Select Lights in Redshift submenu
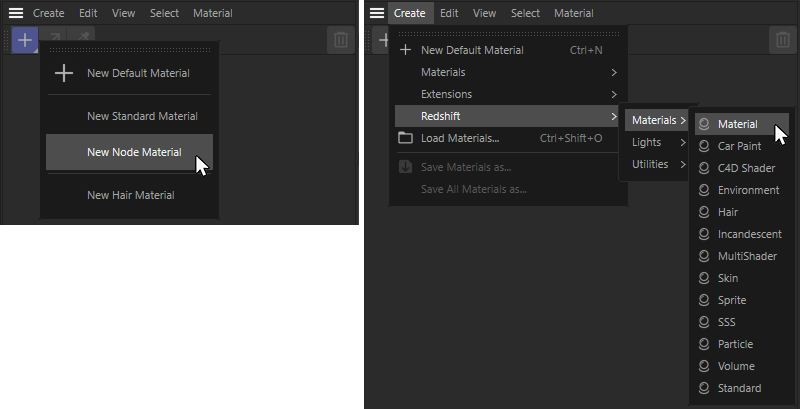 [x=656, y=142]
